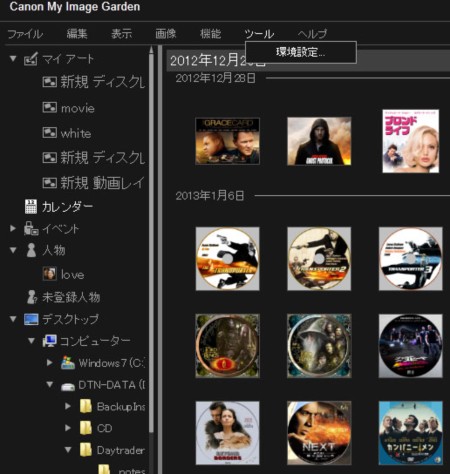450x474 pixels.
Task: Click the カレンダー calendar icon
Action: pyautogui.click(x=31, y=207)
